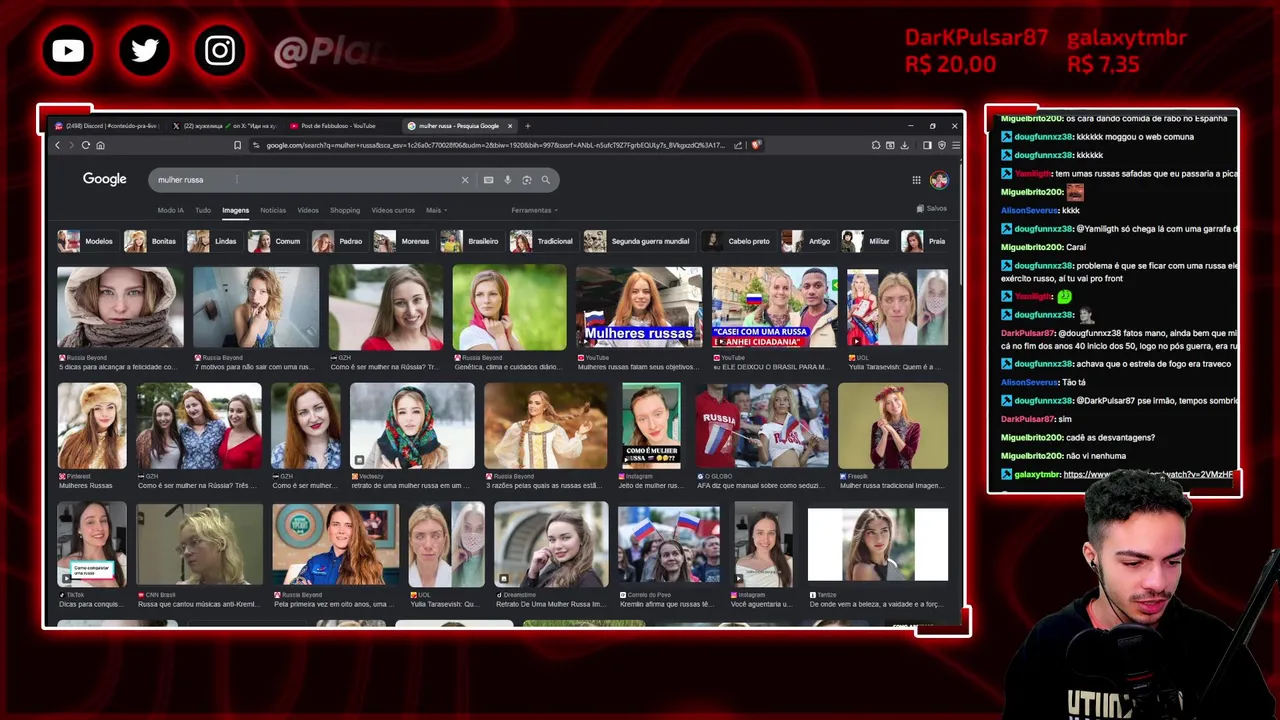
Task: Switch to the YouTube 'Post de Fabbuloso' tab
Action: pos(340,126)
